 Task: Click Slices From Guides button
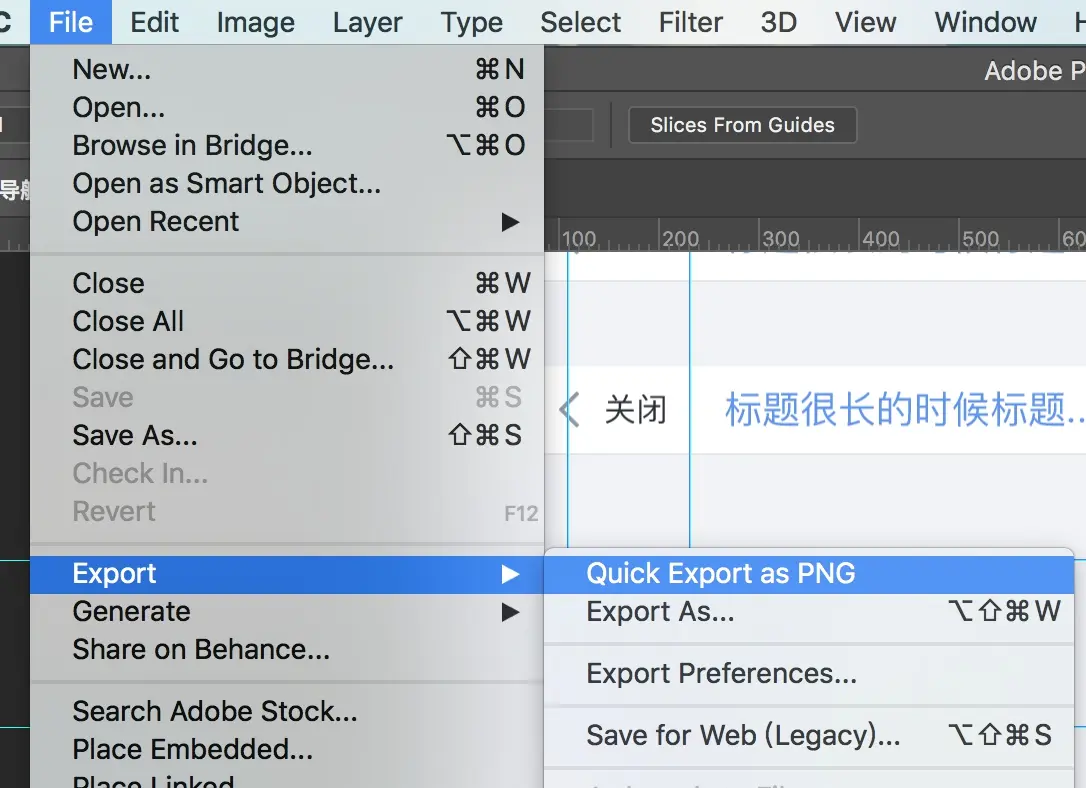point(742,125)
